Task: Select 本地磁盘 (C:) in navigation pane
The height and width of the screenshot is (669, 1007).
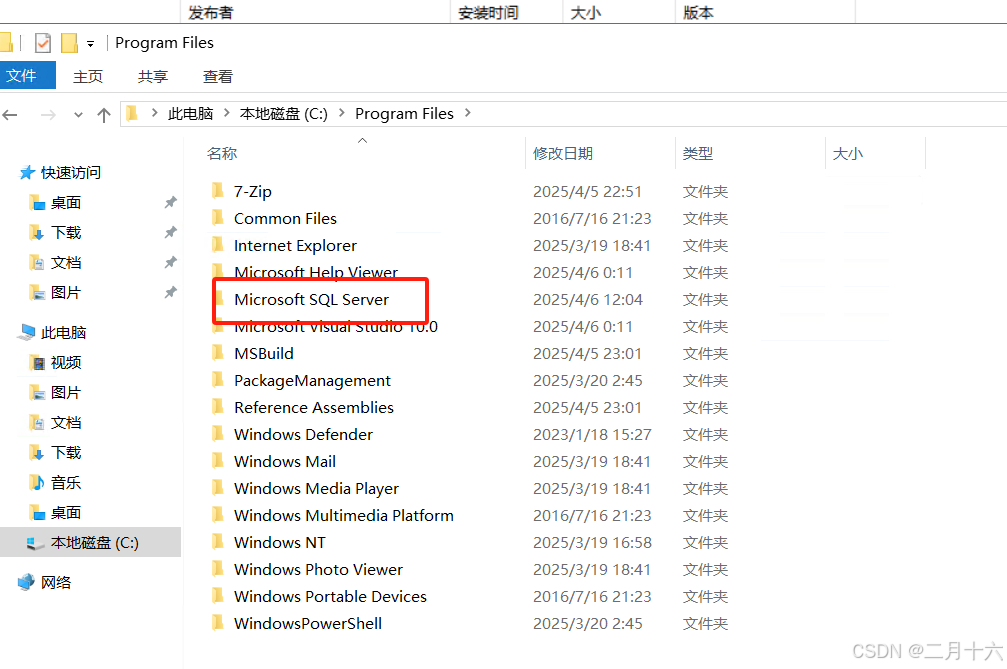Action: coord(94,543)
